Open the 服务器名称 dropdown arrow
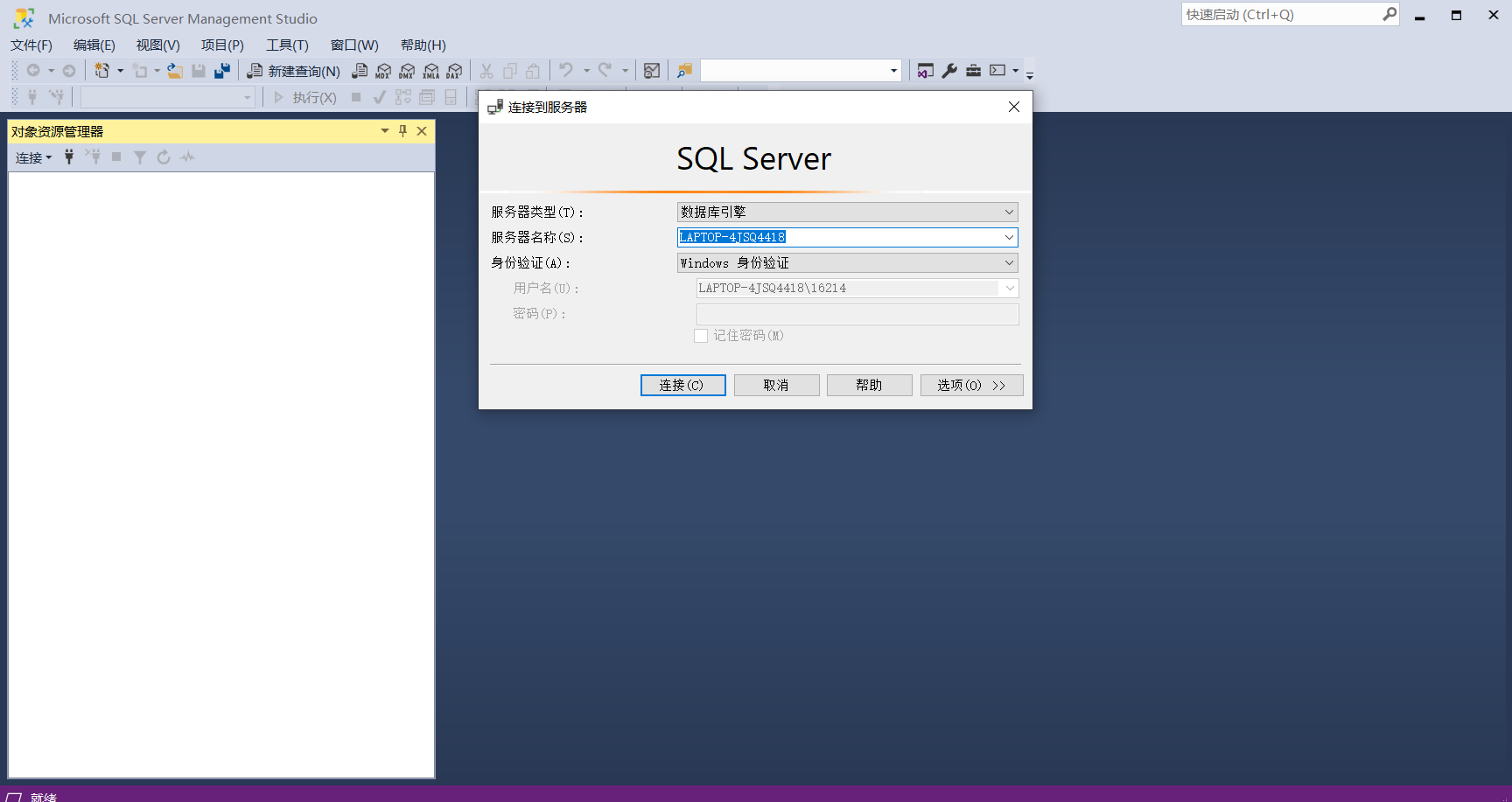This screenshot has width=1512, height=802. point(1009,238)
